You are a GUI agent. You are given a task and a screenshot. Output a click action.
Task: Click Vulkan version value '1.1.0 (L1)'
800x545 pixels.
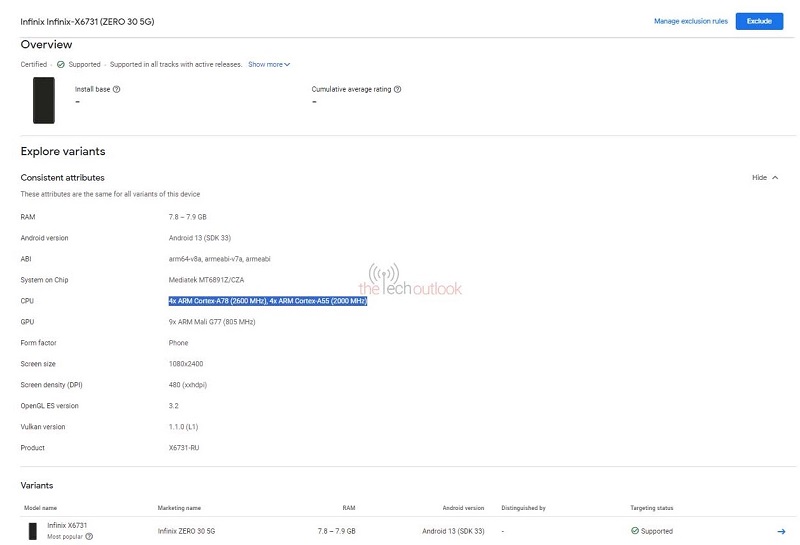pyautogui.click(x=183, y=427)
